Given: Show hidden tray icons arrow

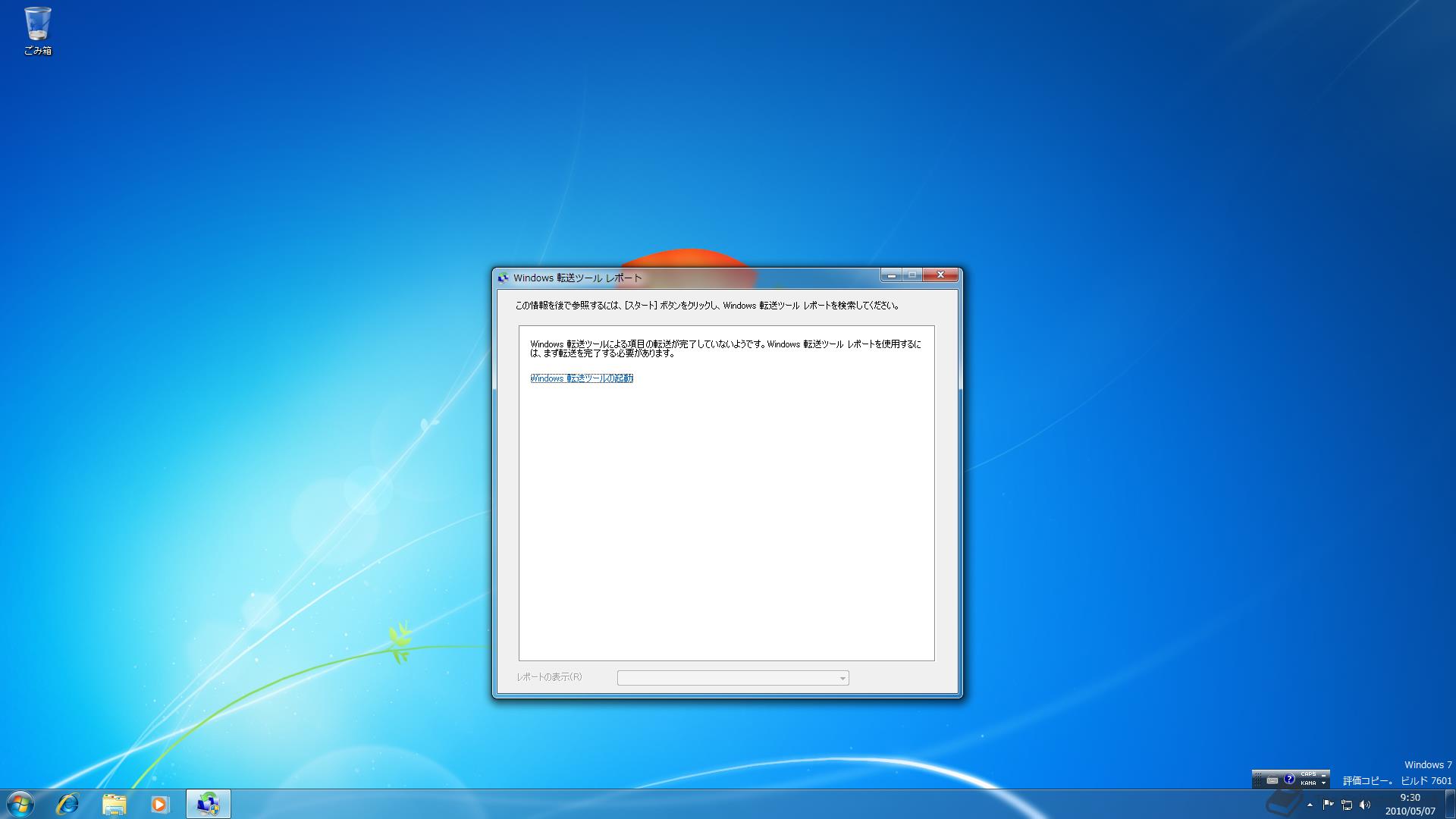Looking at the screenshot, I should click(1310, 805).
